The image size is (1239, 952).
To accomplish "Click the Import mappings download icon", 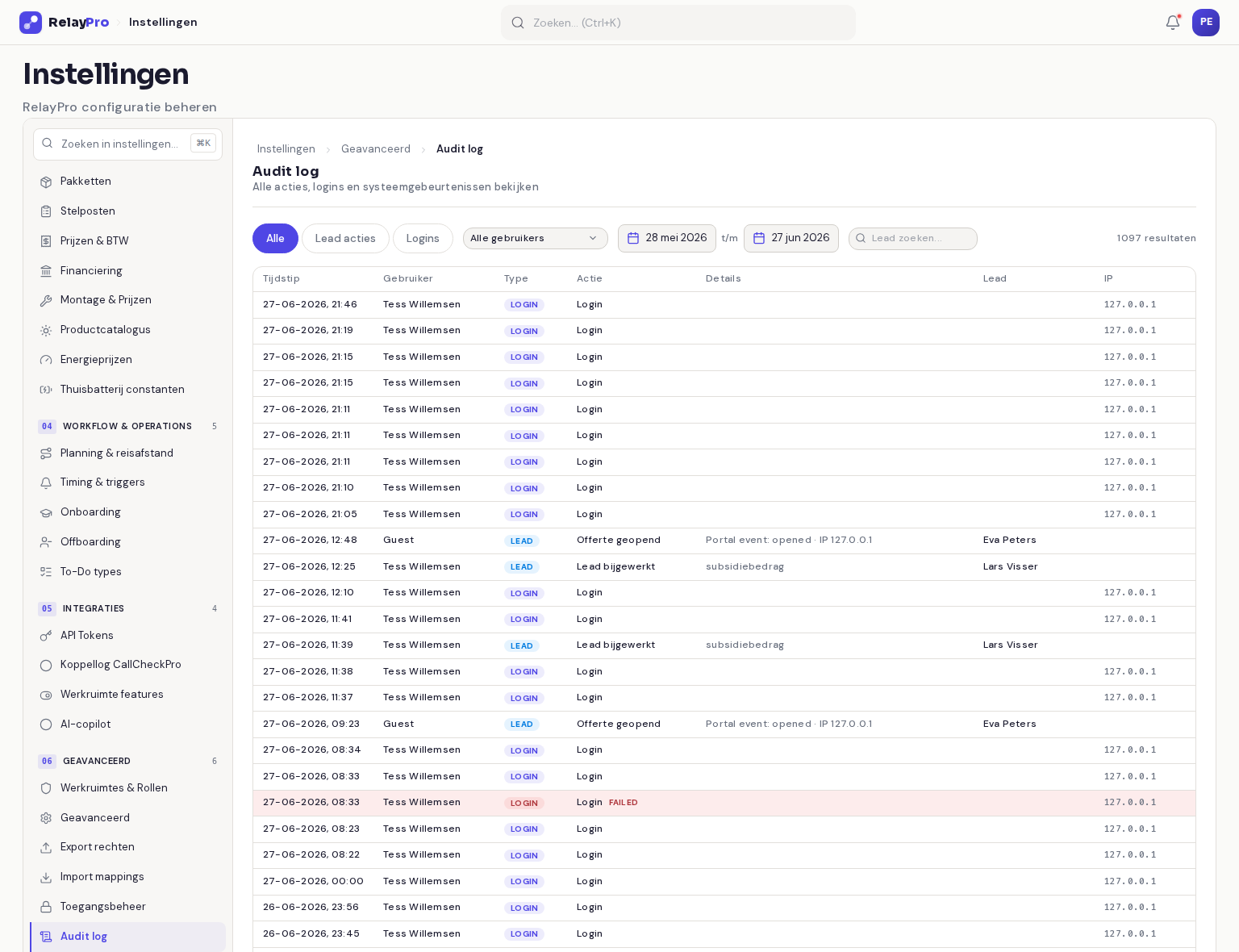I will 46,877.
